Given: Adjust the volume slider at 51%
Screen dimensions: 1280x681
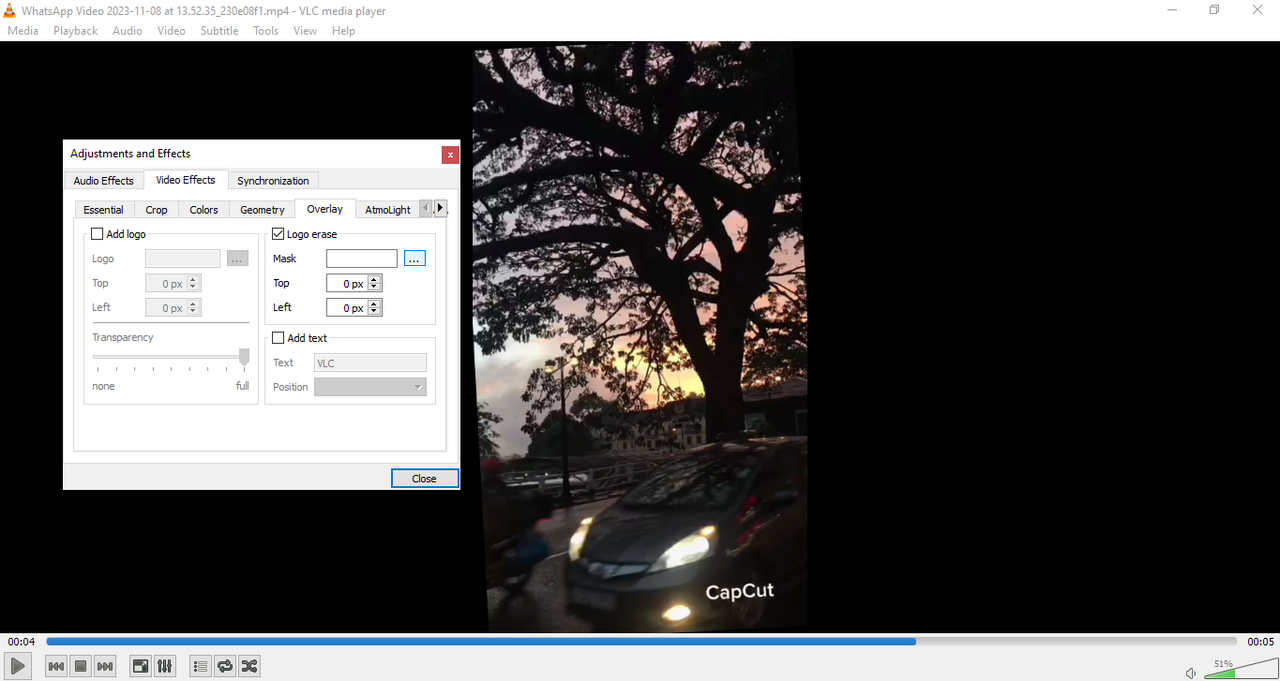Looking at the screenshot, I should point(1240,670).
